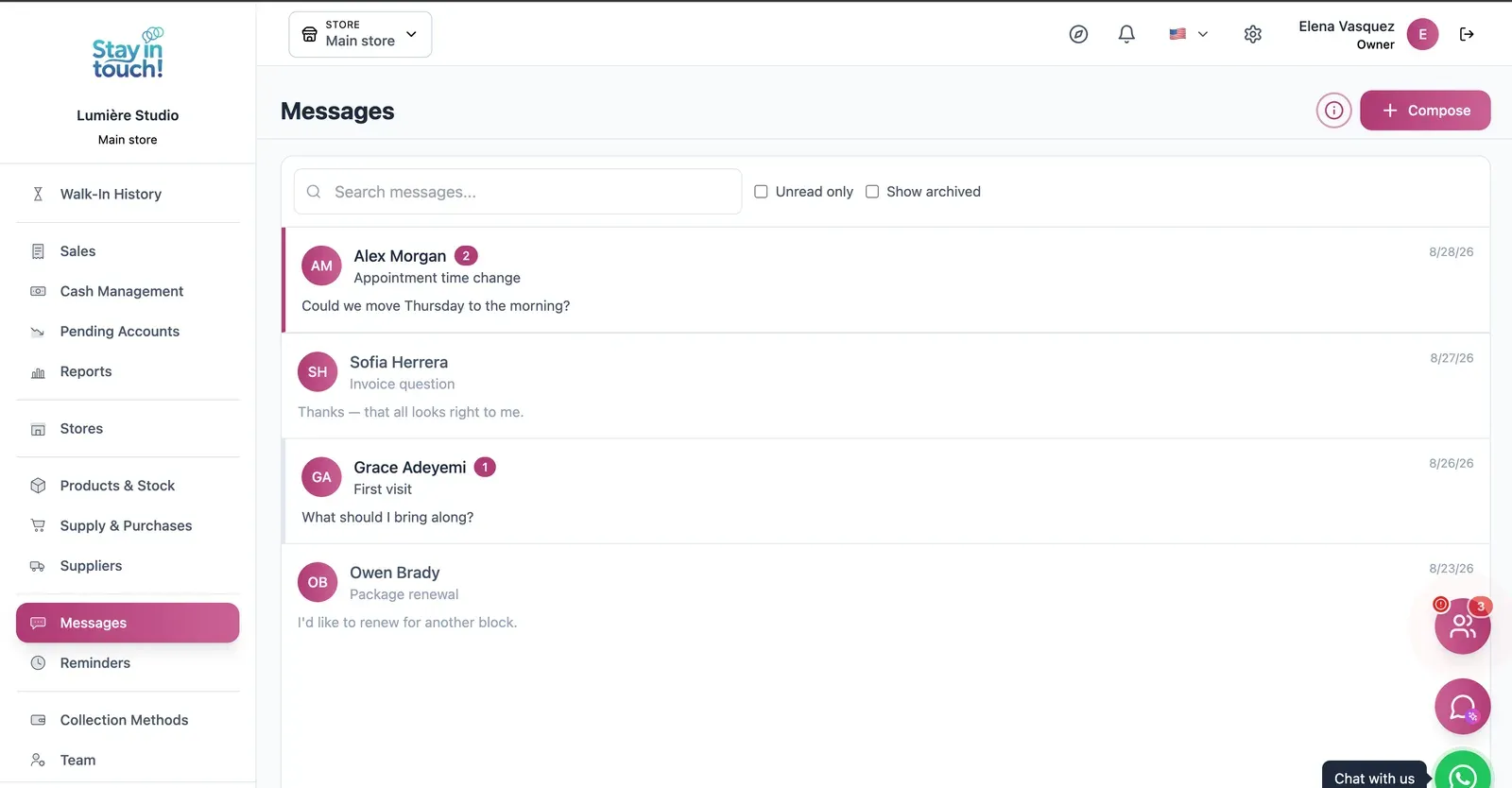This screenshot has height=788, width=1512.
Task: Click Owen Brady's OB avatar
Action: 318,582
